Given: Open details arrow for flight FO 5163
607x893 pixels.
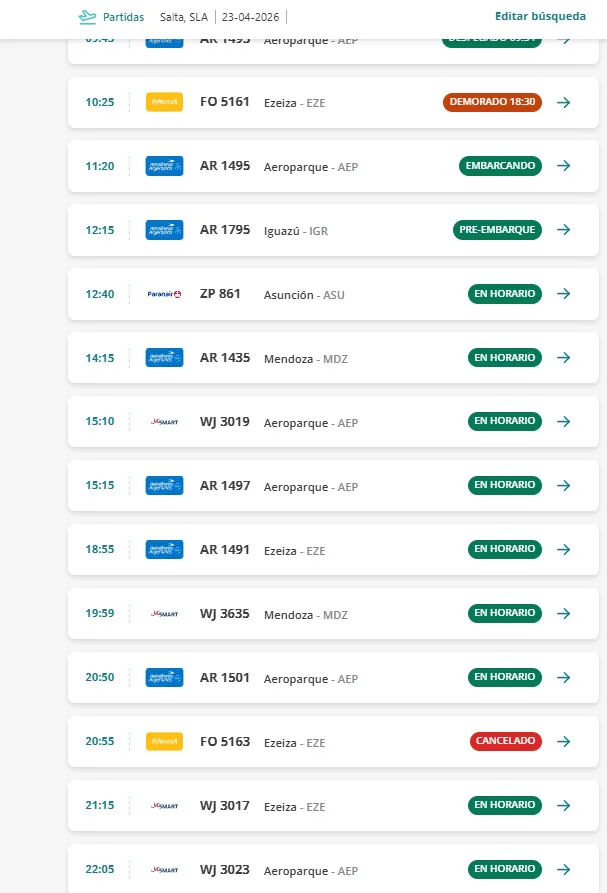Looking at the screenshot, I should point(564,742).
